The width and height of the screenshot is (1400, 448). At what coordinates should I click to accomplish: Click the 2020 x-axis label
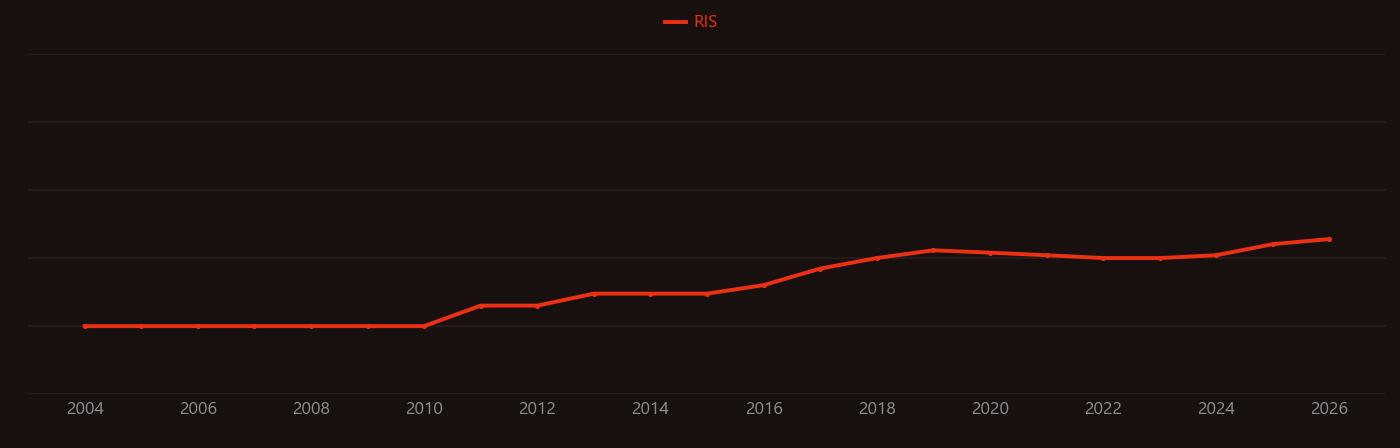(990, 409)
